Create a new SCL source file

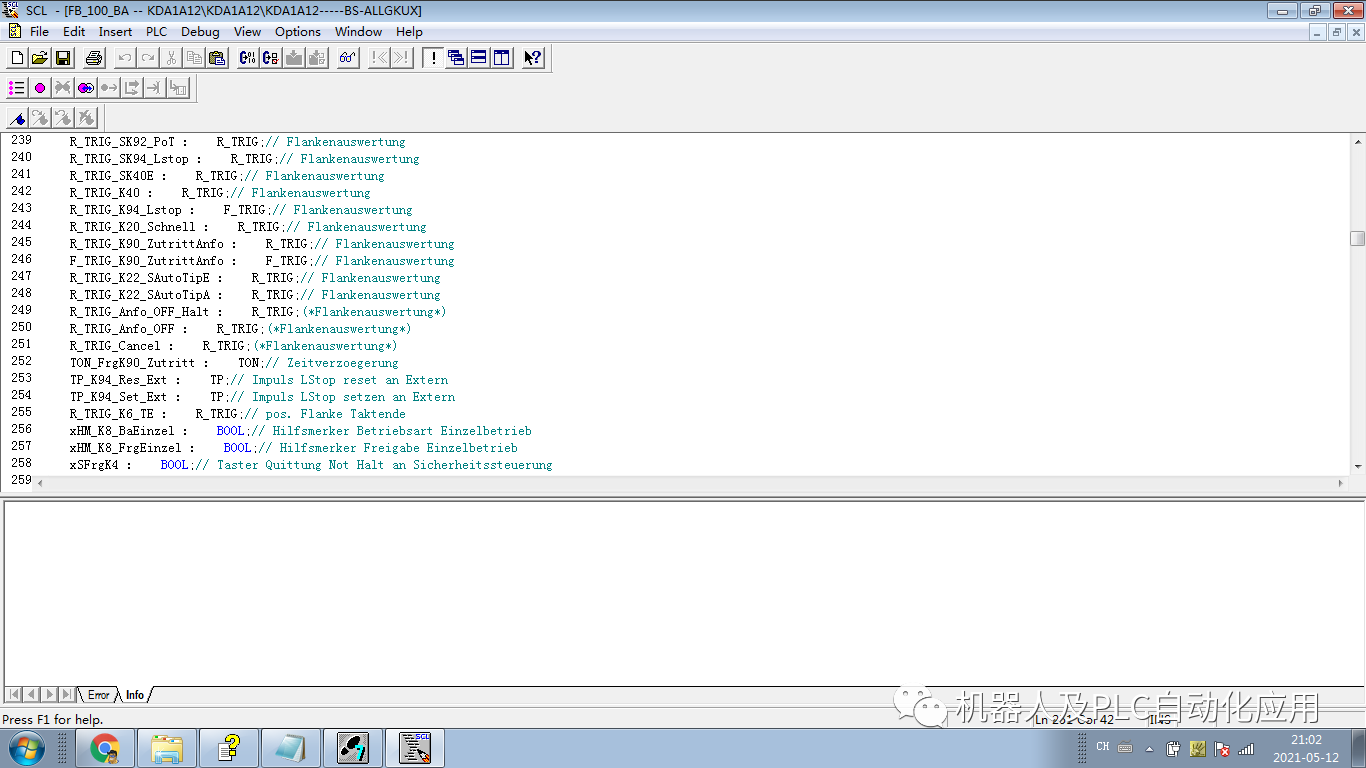[x=17, y=58]
